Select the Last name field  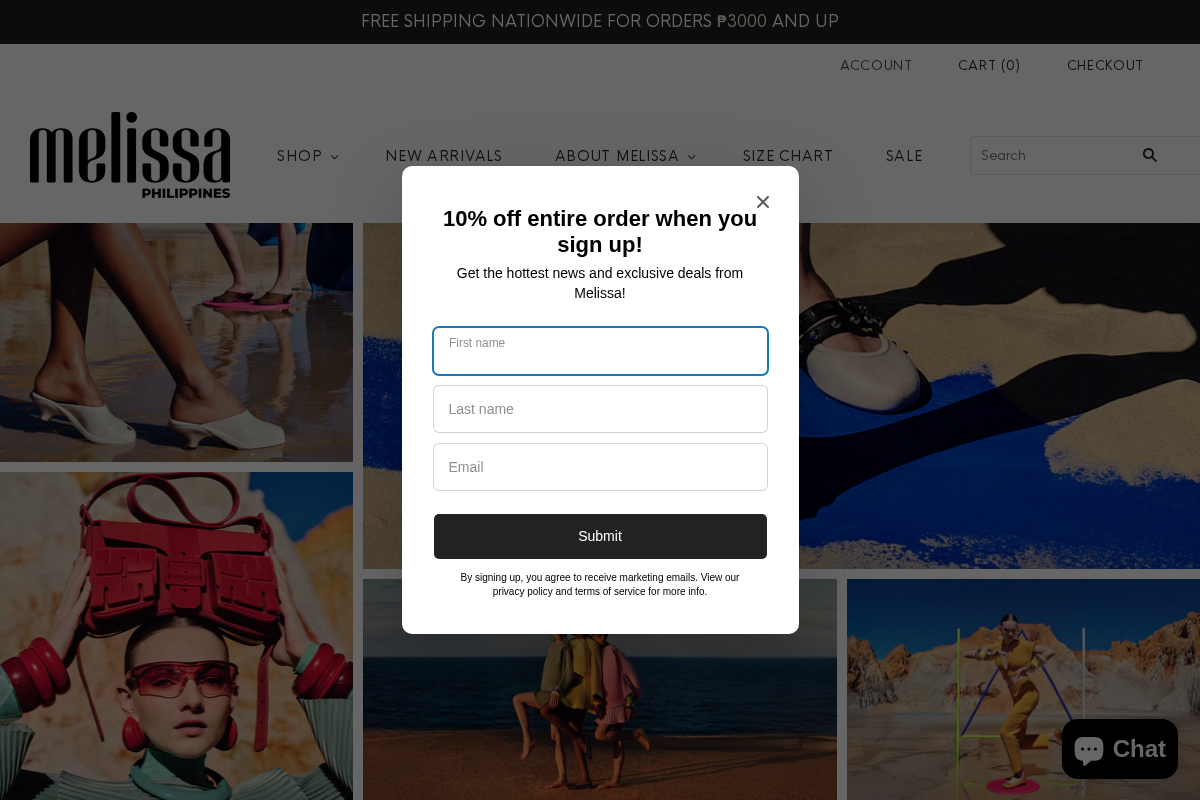click(x=600, y=409)
